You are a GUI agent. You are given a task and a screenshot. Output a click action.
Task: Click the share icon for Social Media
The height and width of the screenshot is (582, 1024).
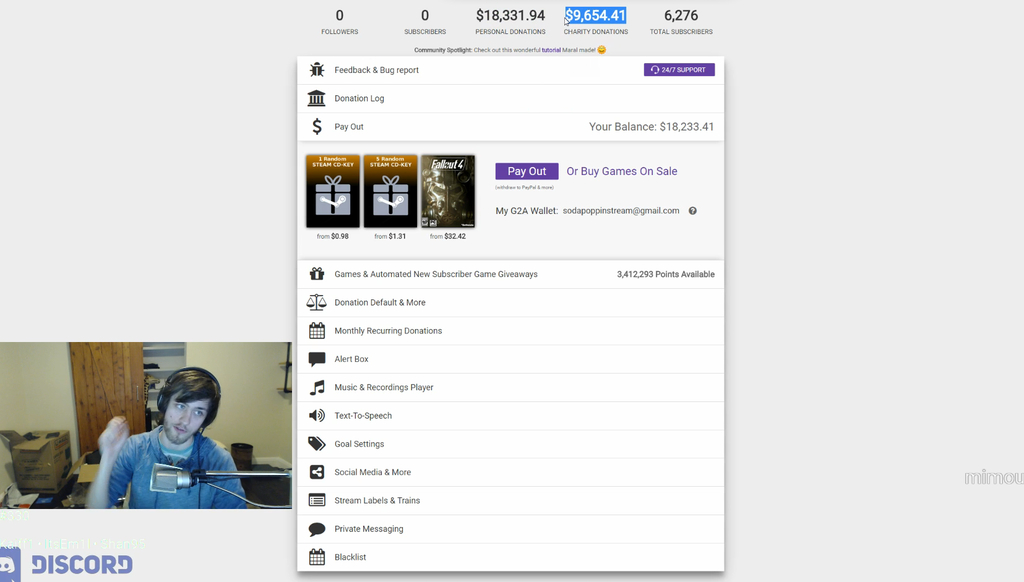tap(317, 472)
